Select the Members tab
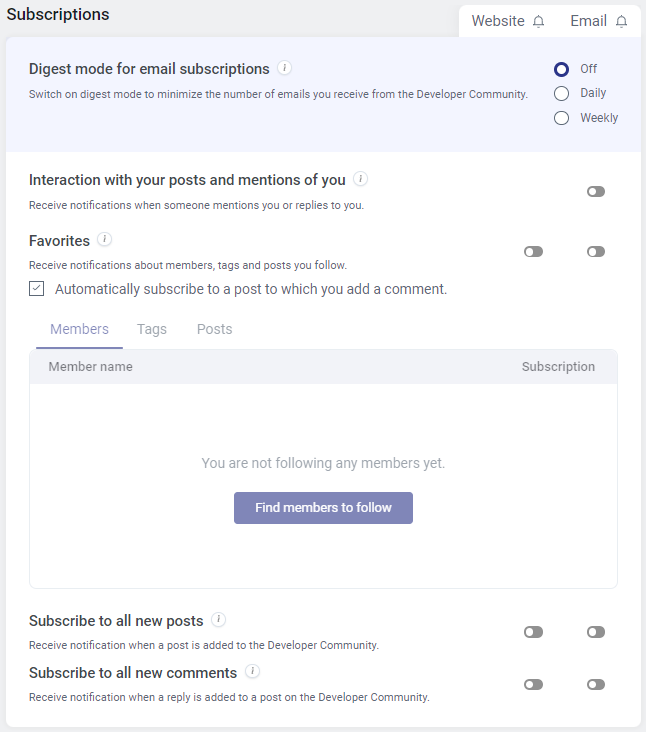 pyautogui.click(x=79, y=329)
